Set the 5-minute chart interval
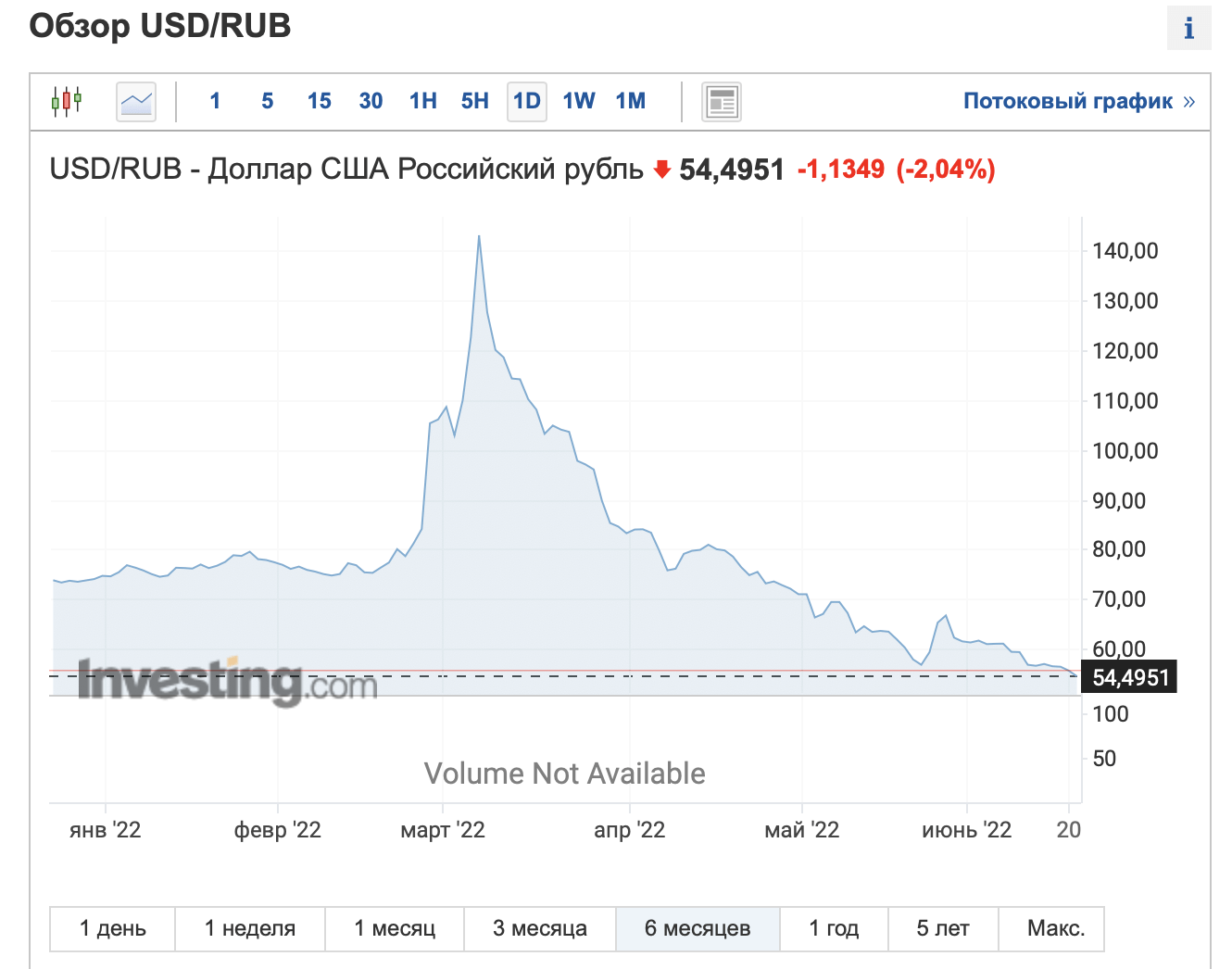The height and width of the screenshot is (969, 1232). click(267, 101)
